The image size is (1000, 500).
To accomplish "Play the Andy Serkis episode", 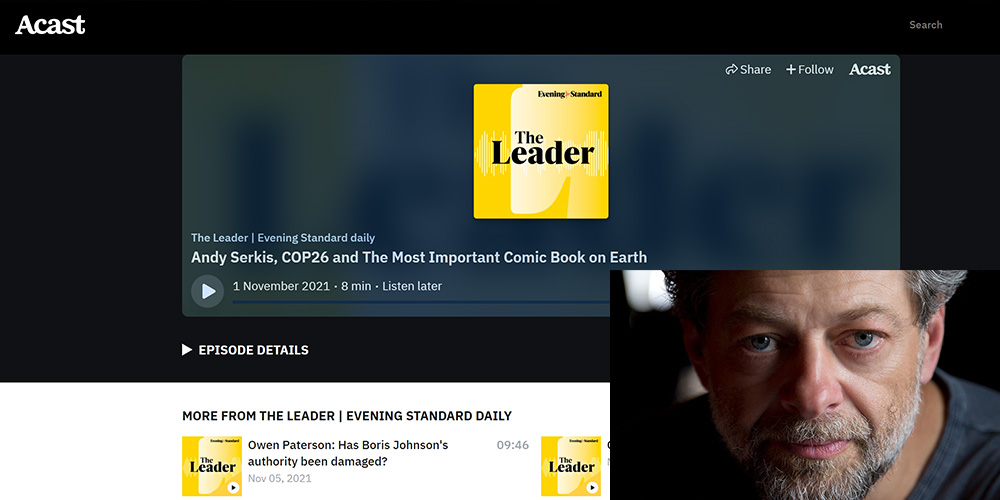I will pos(208,291).
